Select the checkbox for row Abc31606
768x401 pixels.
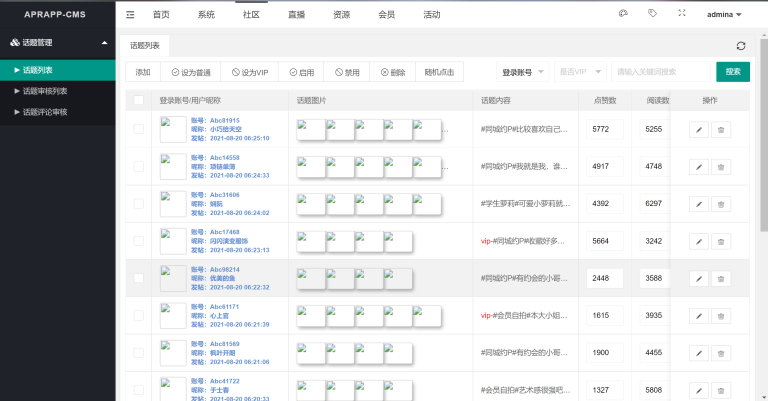139,204
